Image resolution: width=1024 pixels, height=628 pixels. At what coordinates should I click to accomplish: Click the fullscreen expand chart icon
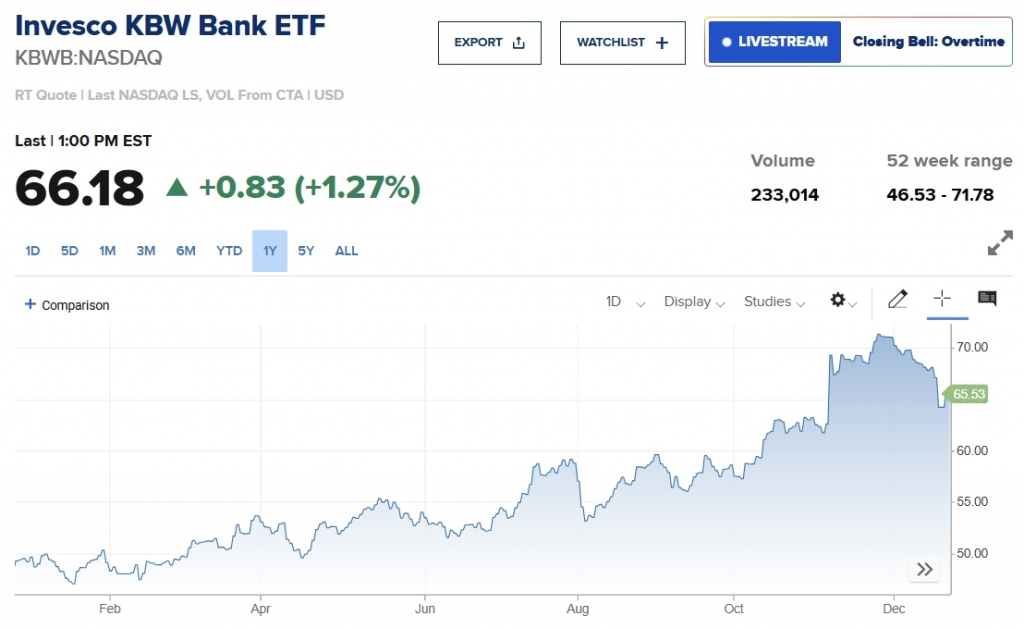tap(999, 243)
